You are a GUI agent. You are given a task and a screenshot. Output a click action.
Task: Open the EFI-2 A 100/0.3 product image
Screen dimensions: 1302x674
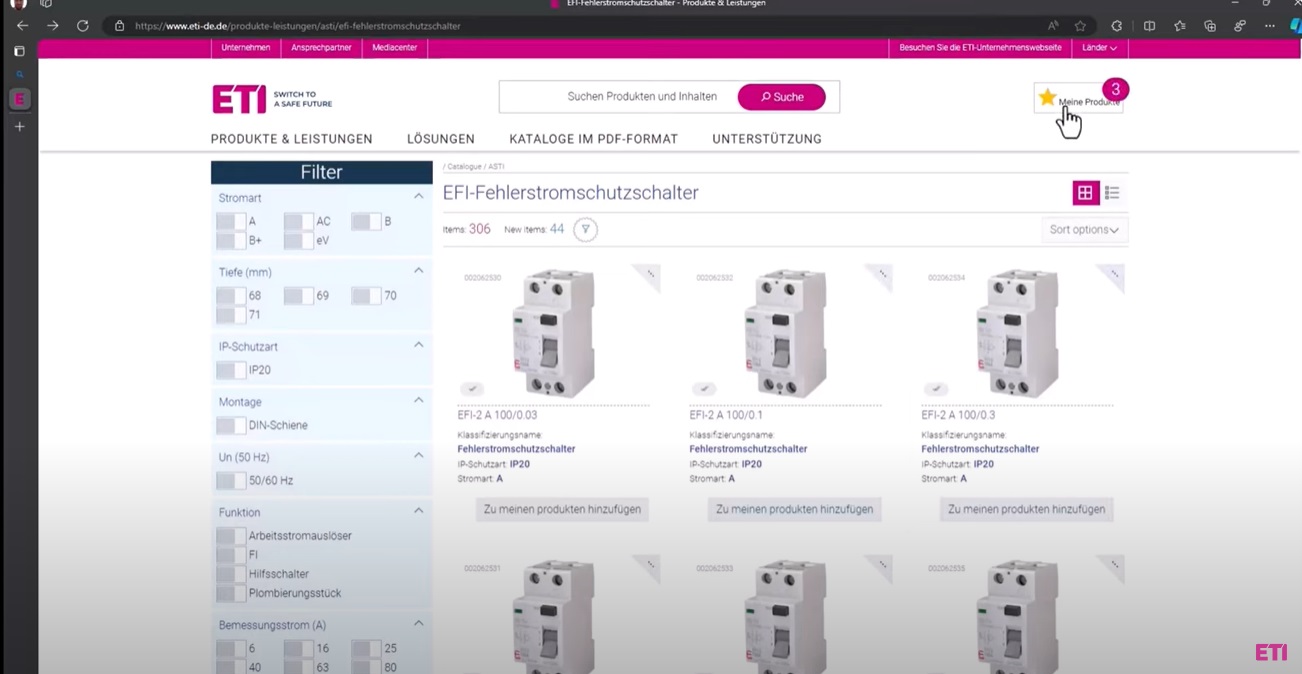[x=1016, y=333]
